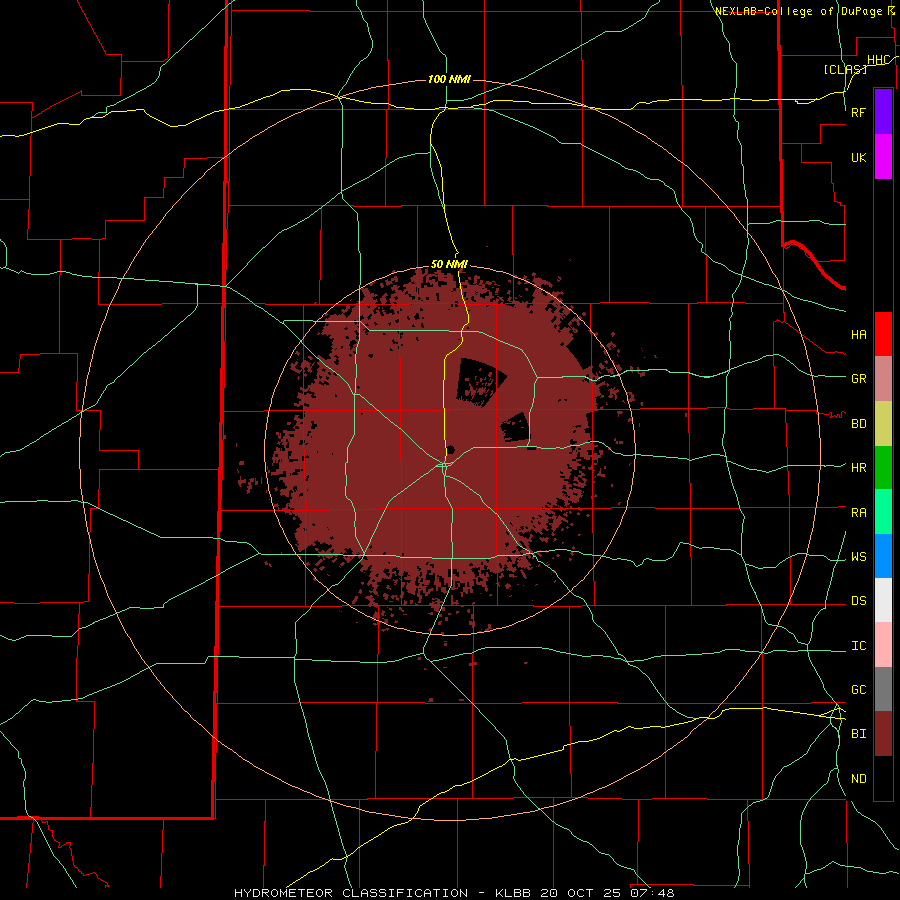Click the GR legend label
900x900 pixels.
(859, 379)
